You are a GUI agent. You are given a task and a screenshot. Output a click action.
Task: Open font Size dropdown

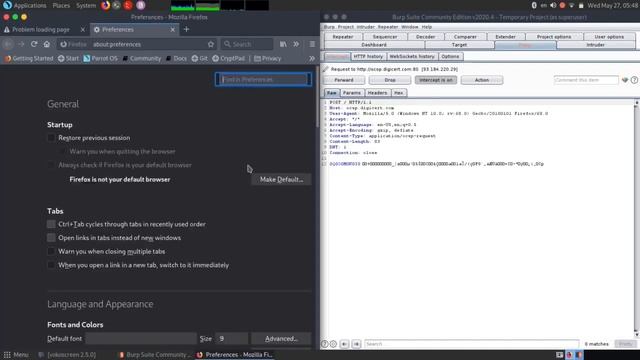pyautogui.click(x=231, y=339)
